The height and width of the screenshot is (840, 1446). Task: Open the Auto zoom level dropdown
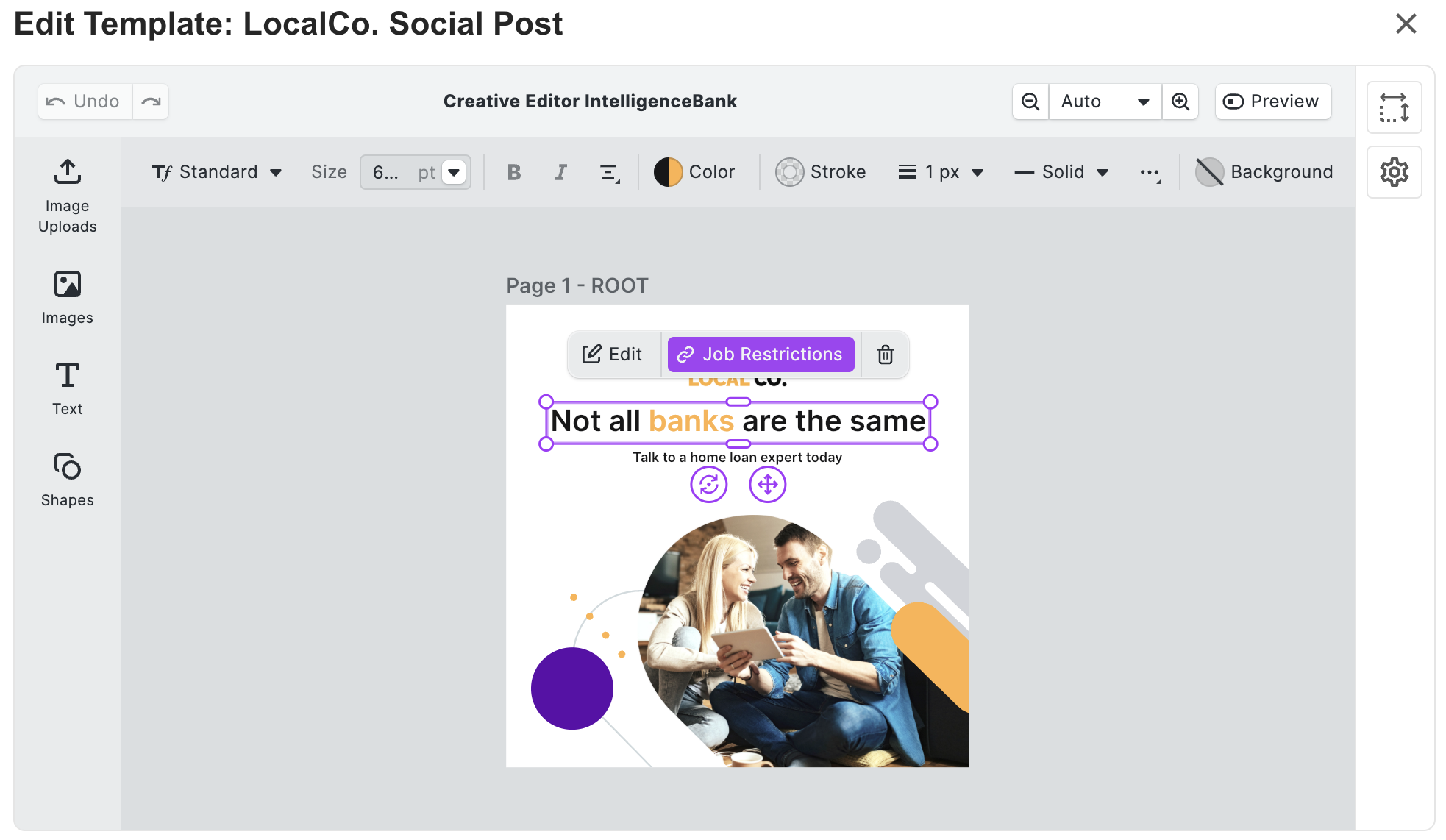click(1104, 102)
